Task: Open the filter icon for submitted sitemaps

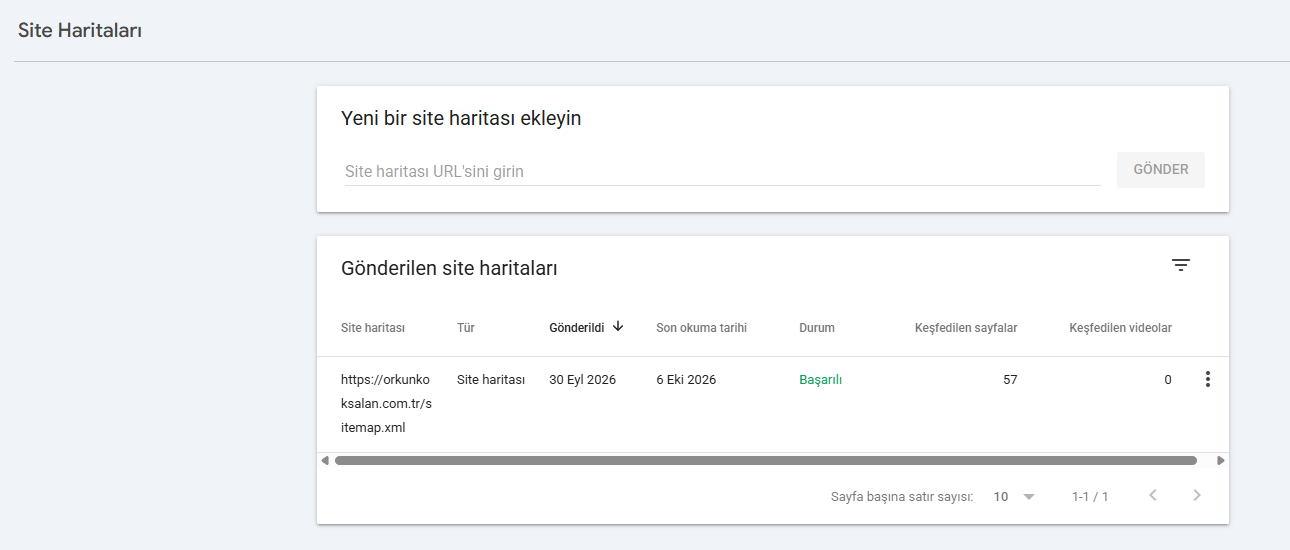Action: (x=1181, y=265)
